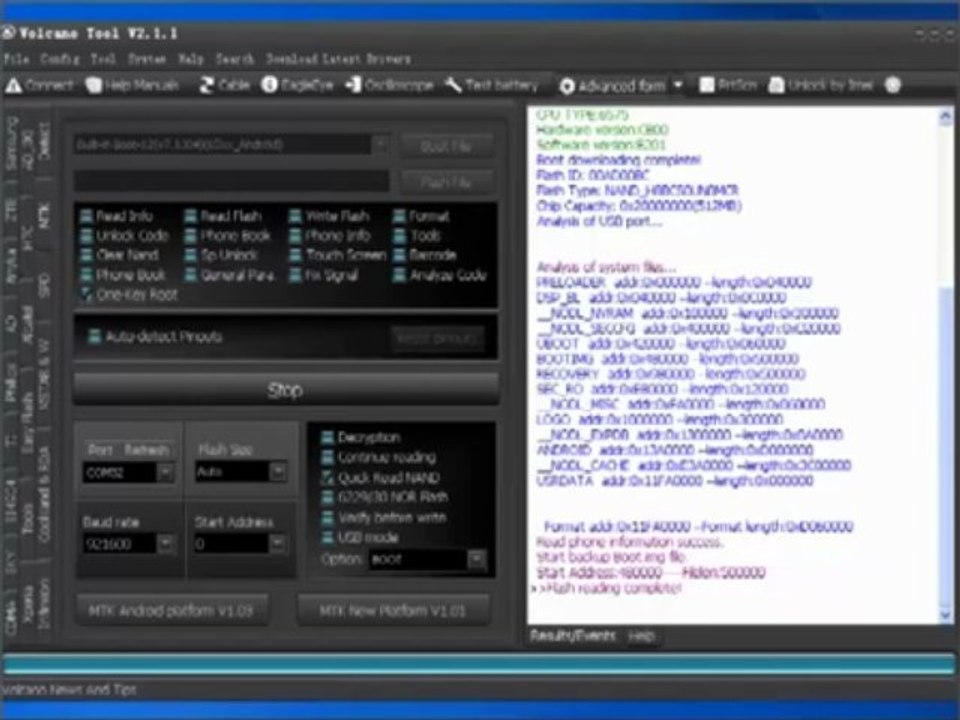Take a screenshot with PrtScn

coord(728,85)
